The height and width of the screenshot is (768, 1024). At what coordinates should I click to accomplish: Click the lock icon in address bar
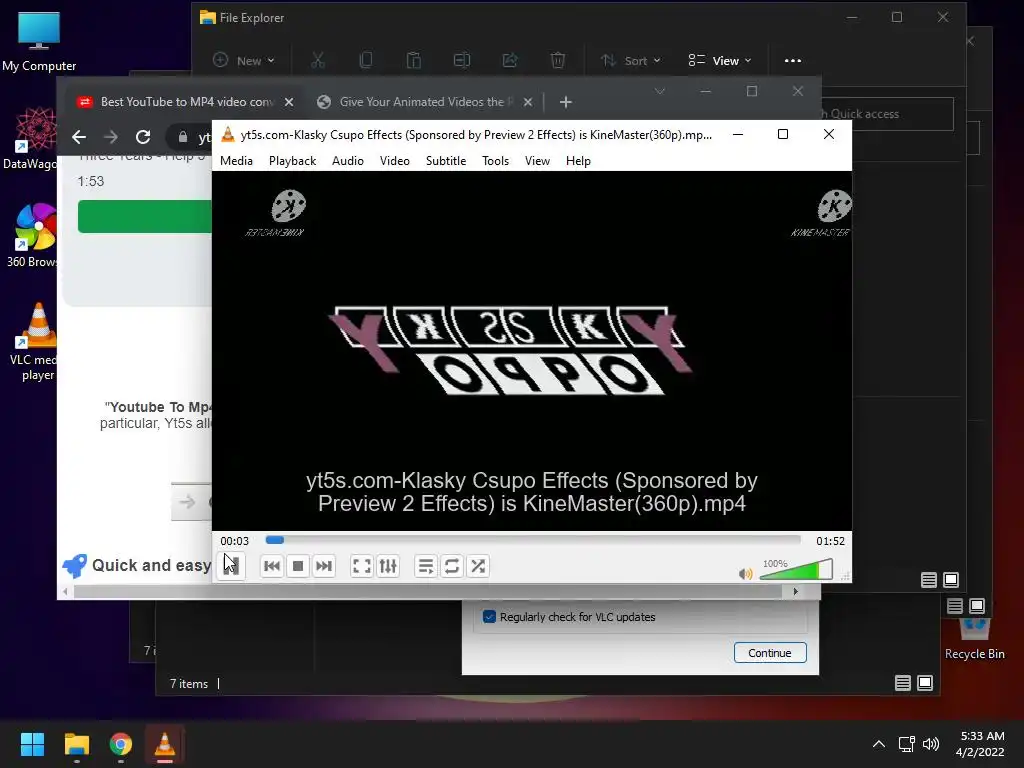[x=183, y=136]
